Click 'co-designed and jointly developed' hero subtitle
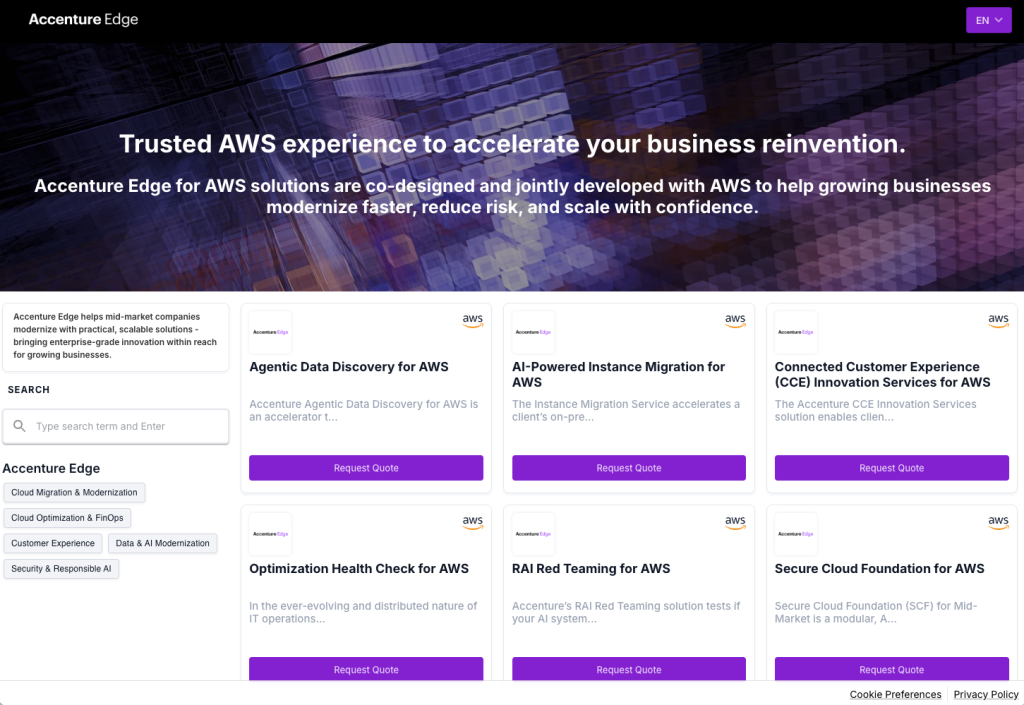Viewport: 1024px width, 705px height. pos(512,196)
